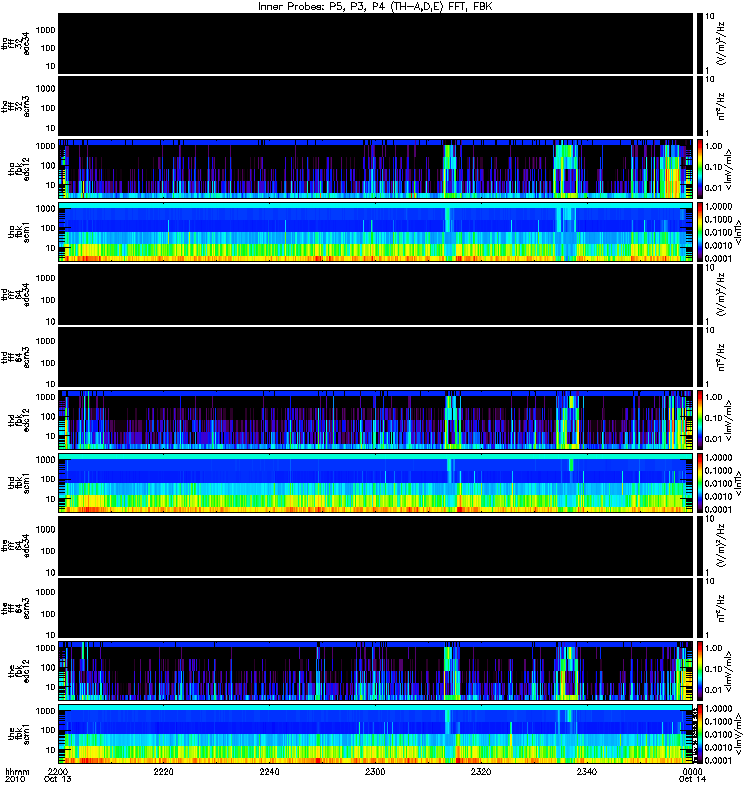Click the the fbk scm1 spectrogram panel
750x800 pixels.
[x=376, y=734]
